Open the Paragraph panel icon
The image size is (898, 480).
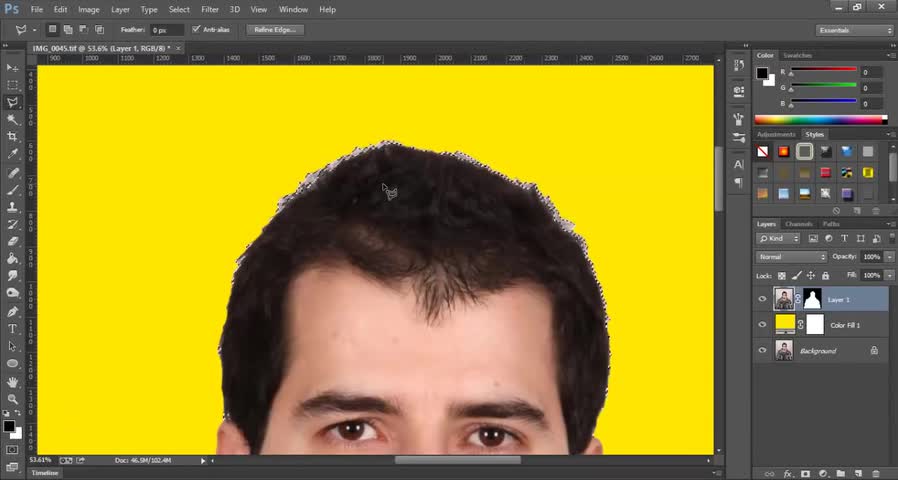click(x=739, y=182)
